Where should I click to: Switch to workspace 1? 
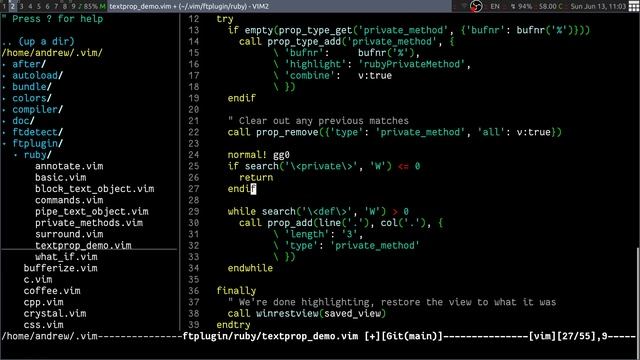pos(4,6)
